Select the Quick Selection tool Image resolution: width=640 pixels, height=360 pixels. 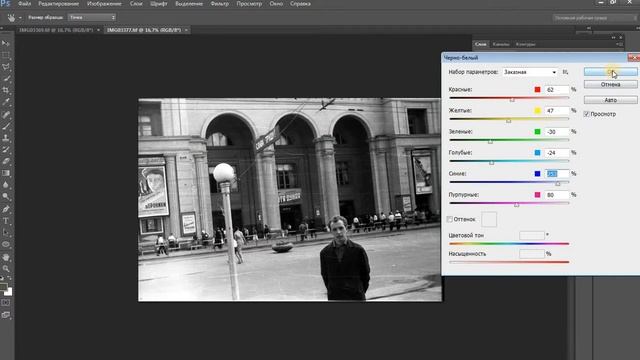pyautogui.click(x=6, y=78)
